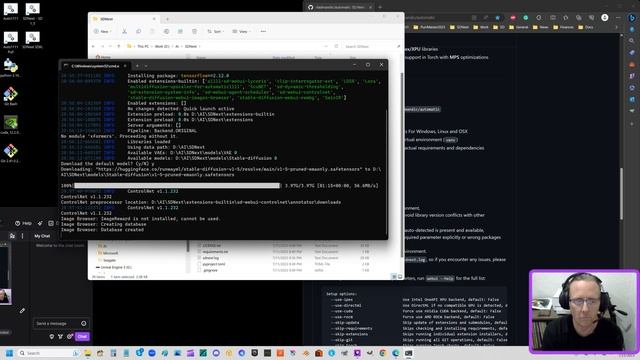Open the News bookmarks folder in browser
640x360 pixels.
tap(541, 27)
